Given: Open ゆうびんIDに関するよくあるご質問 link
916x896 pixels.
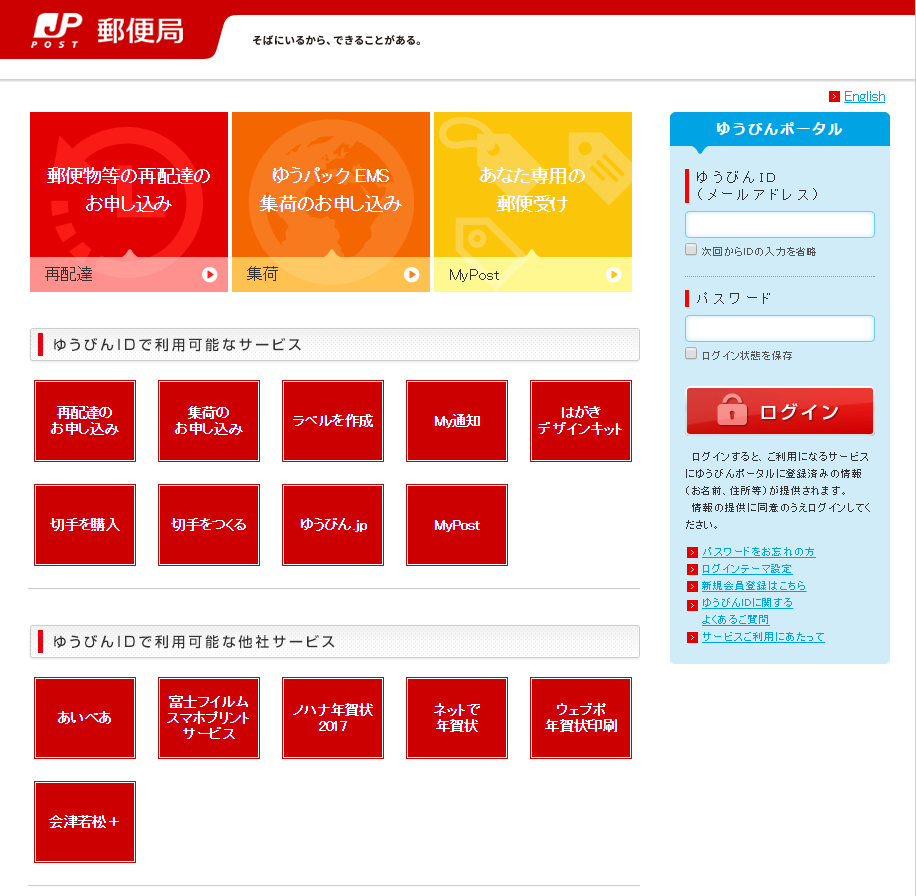Looking at the screenshot, I should (x=747, y=611).
